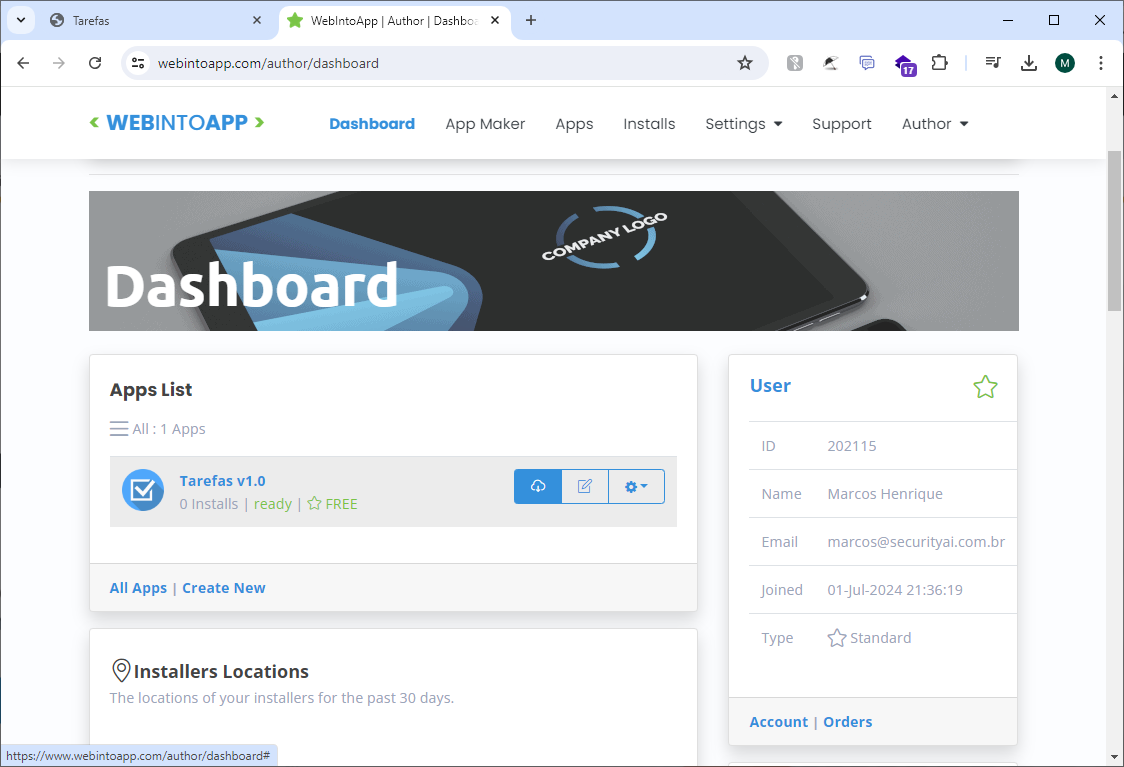Open the Installs page

coord(649,124)
